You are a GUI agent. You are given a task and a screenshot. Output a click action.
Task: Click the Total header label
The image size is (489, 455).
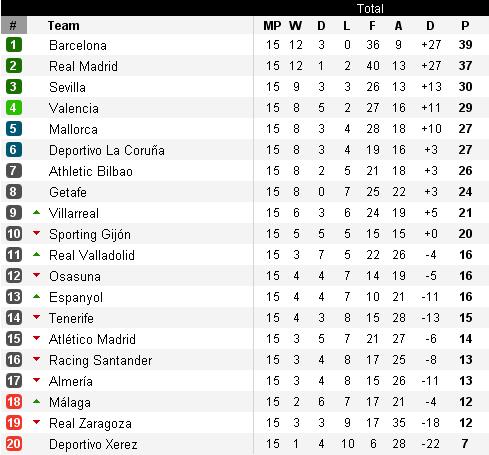[370, 8]
